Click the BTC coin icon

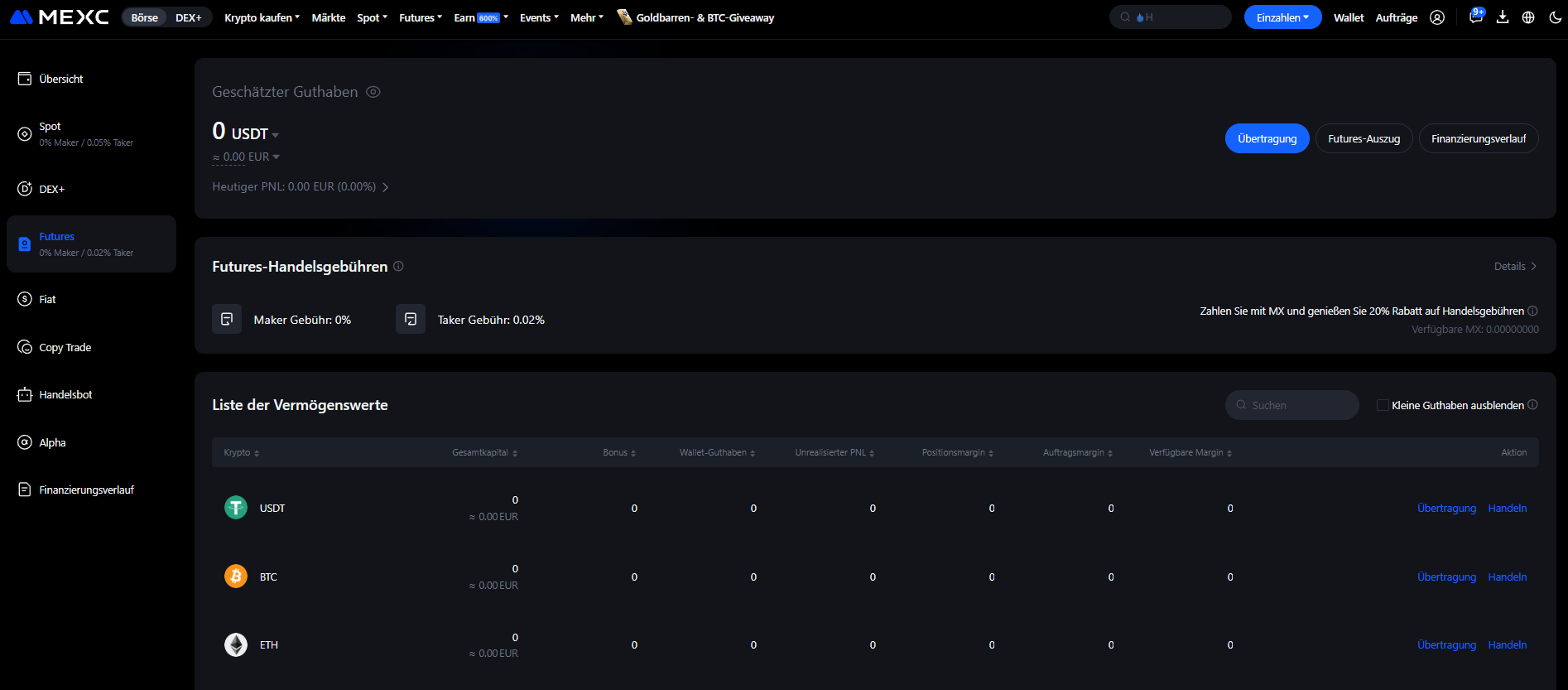[236, 576]
